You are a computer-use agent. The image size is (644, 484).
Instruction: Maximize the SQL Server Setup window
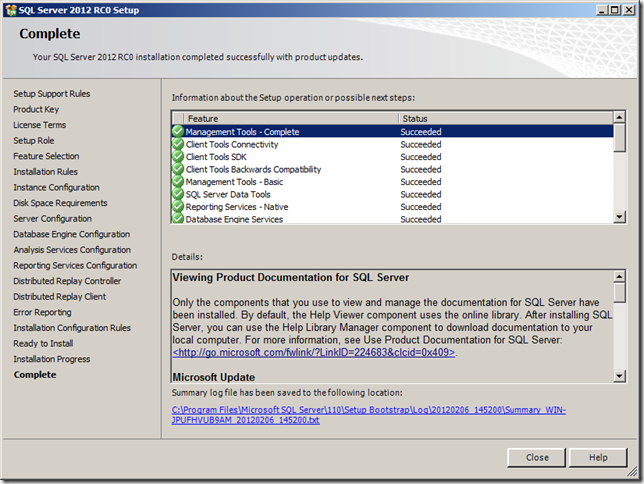click(615, 10)
